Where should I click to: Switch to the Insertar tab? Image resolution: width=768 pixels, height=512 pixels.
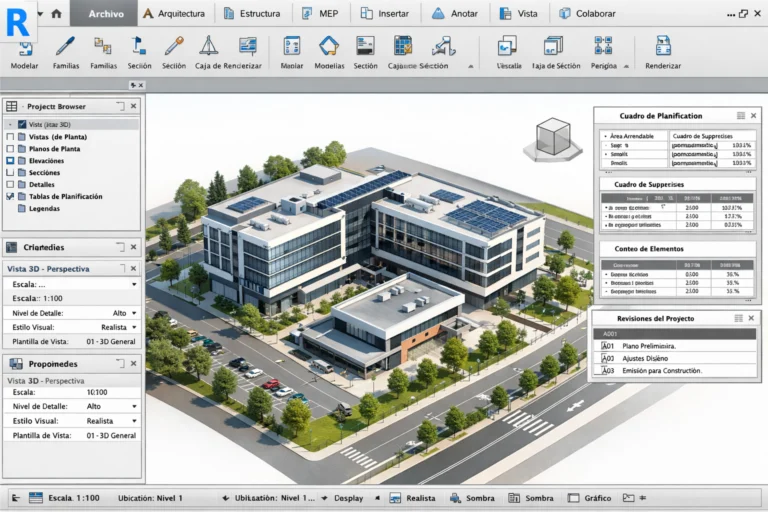[385, 14]
